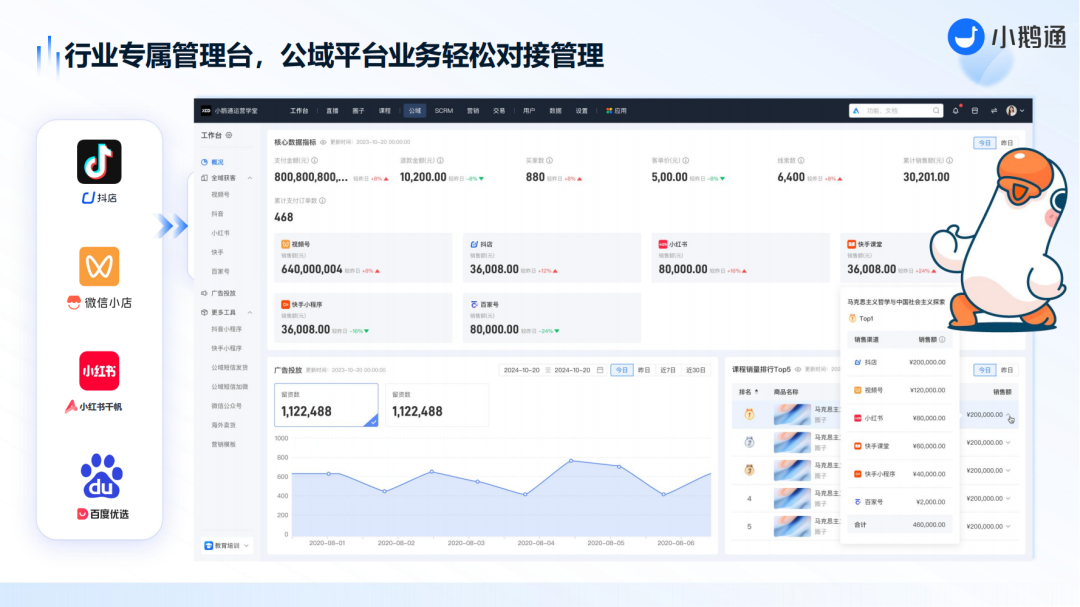Screen dimensions: 1080x607
Task: Click the start date 2024-10-20 field
Action: pyautogui.click(x=521, y=370)
